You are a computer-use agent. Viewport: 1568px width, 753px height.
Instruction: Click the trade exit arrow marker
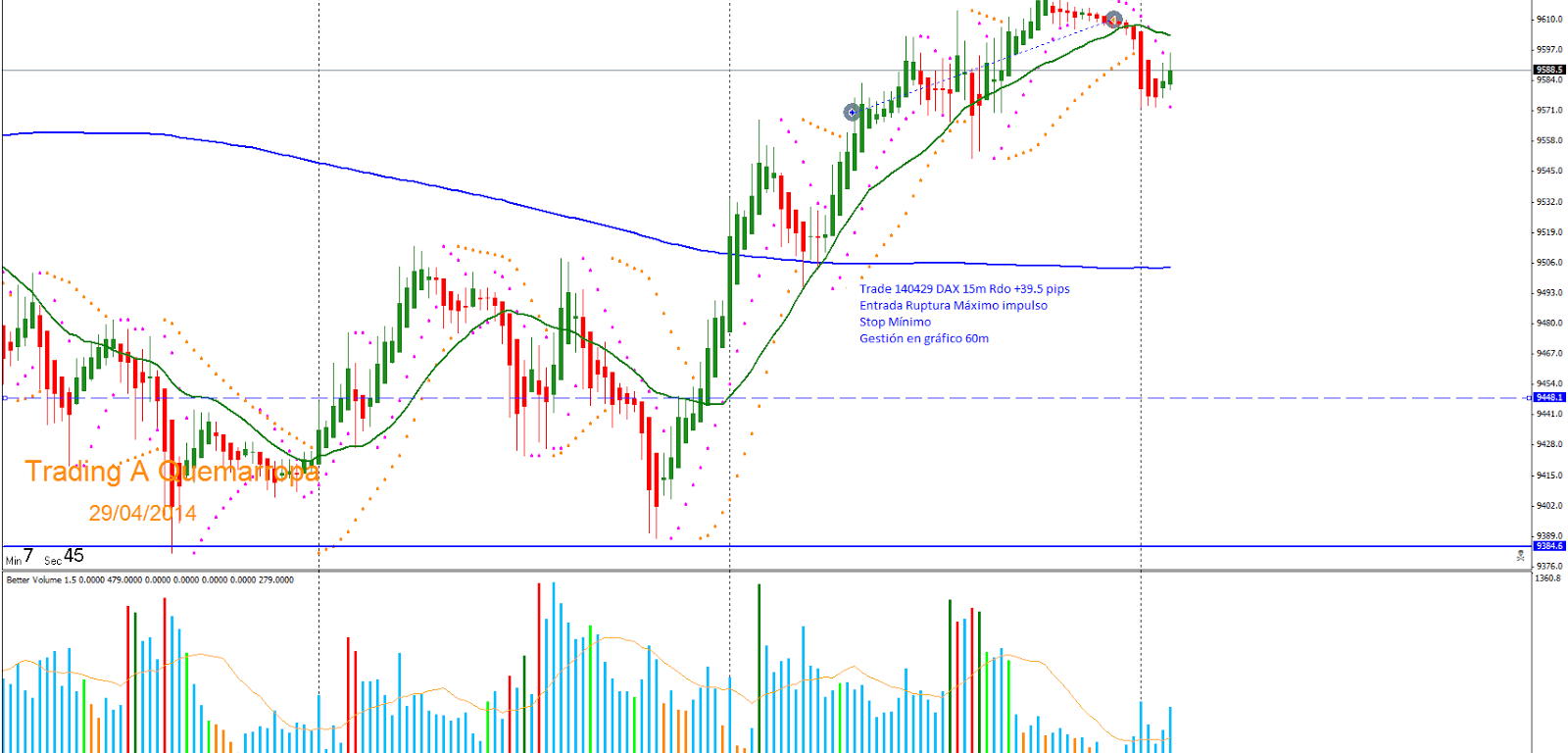pos(1113,20)
